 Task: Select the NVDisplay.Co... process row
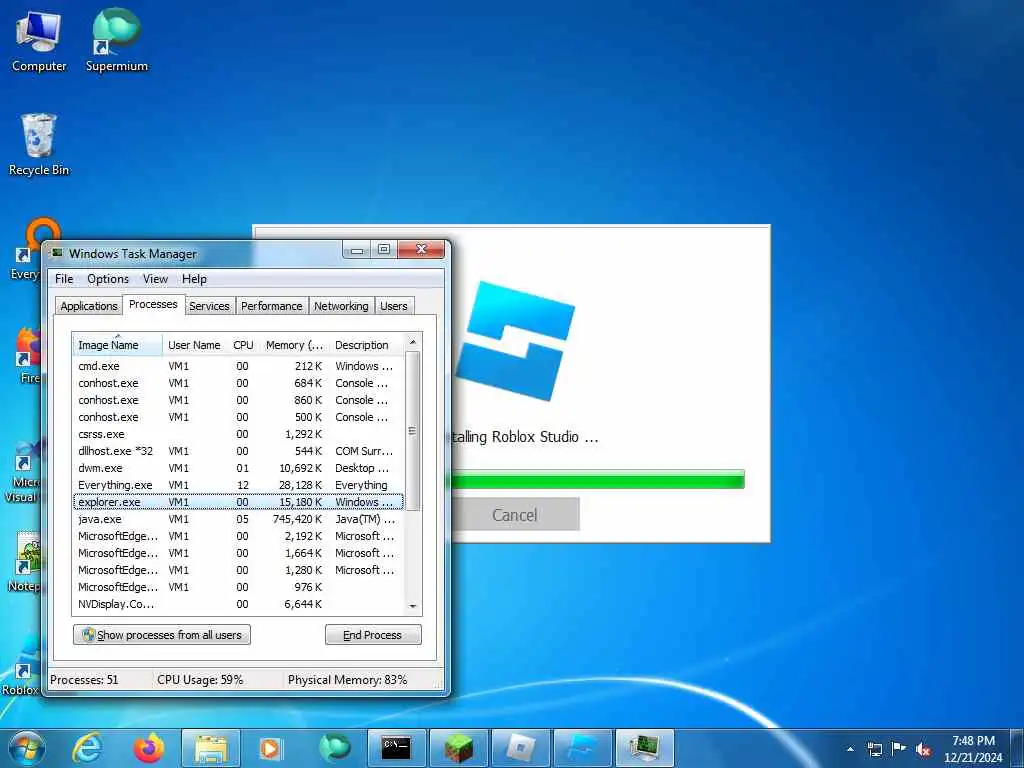click(x=238, y=604)
